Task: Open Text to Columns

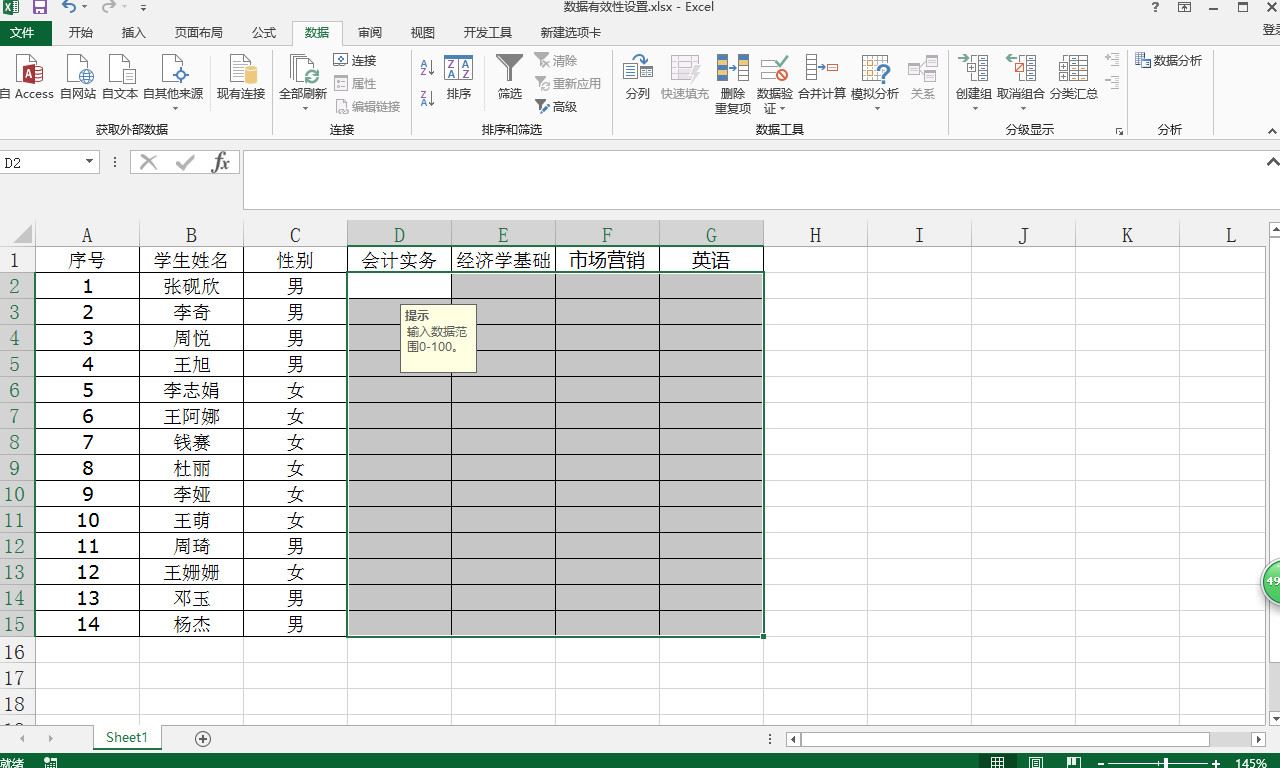Action: coord(637,77)
